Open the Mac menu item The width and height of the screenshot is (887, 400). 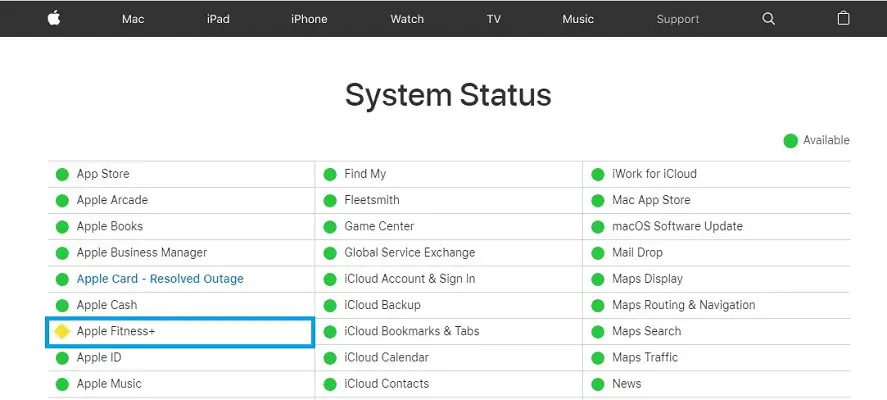click(133, 19)
